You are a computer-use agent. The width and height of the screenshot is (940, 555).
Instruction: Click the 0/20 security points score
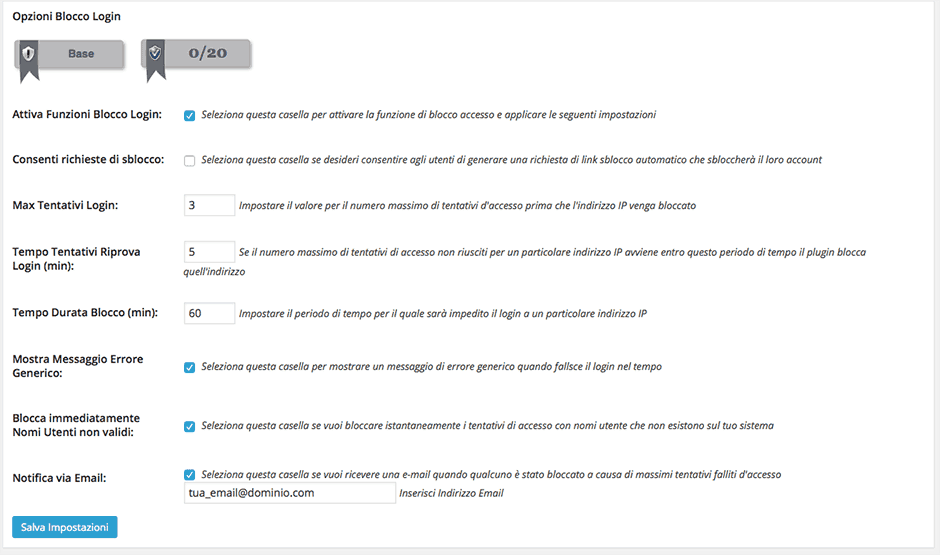[208, 54]
